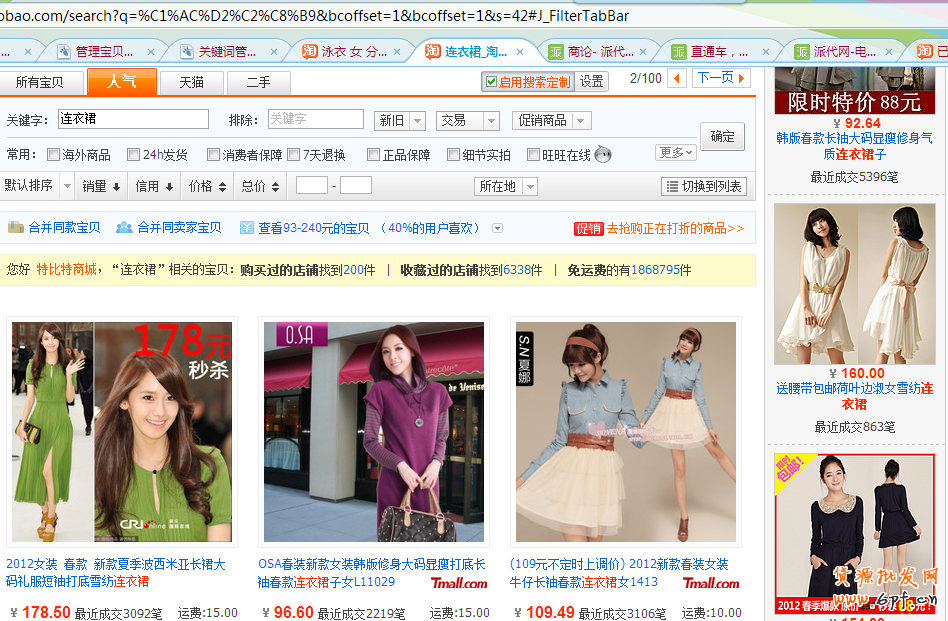This screenshot has width=948, height=621.
Task: Click the maximum price input box
Action: coord(356,186)
